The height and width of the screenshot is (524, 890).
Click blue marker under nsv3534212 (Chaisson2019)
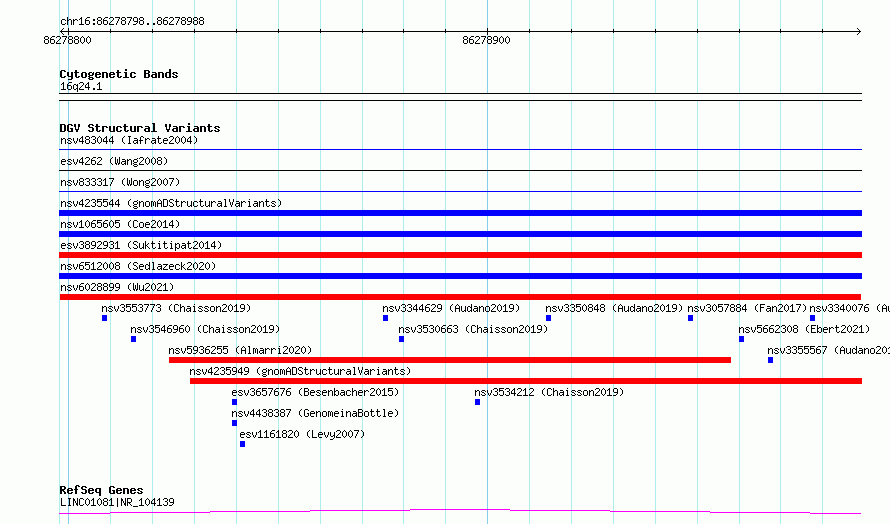(477, 402)
